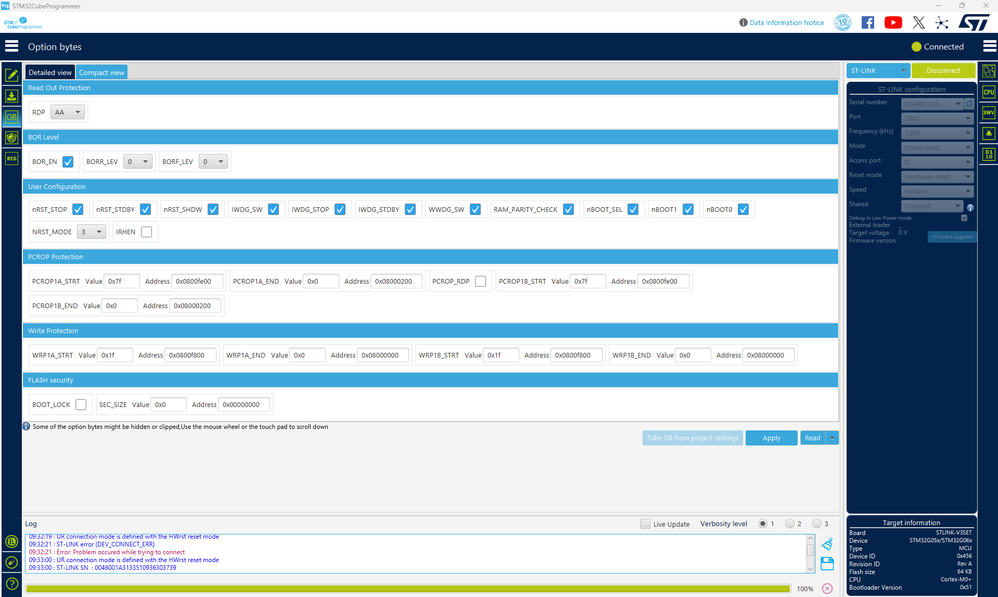
Task: Open the Frequency (kHz) dropdown
Action: [938, 132]
